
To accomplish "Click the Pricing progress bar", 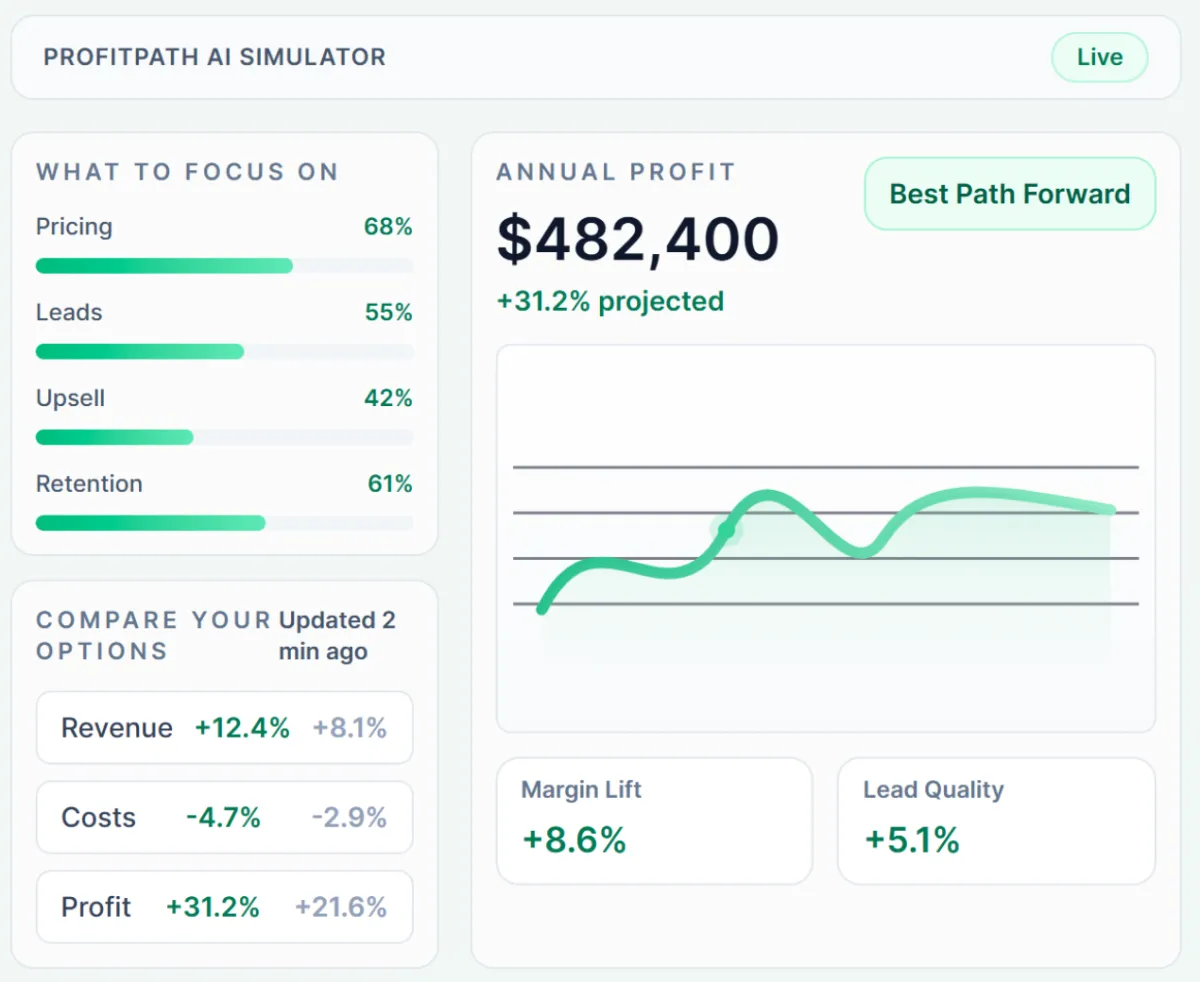I will pyautogui.click(x=224, y=266).
